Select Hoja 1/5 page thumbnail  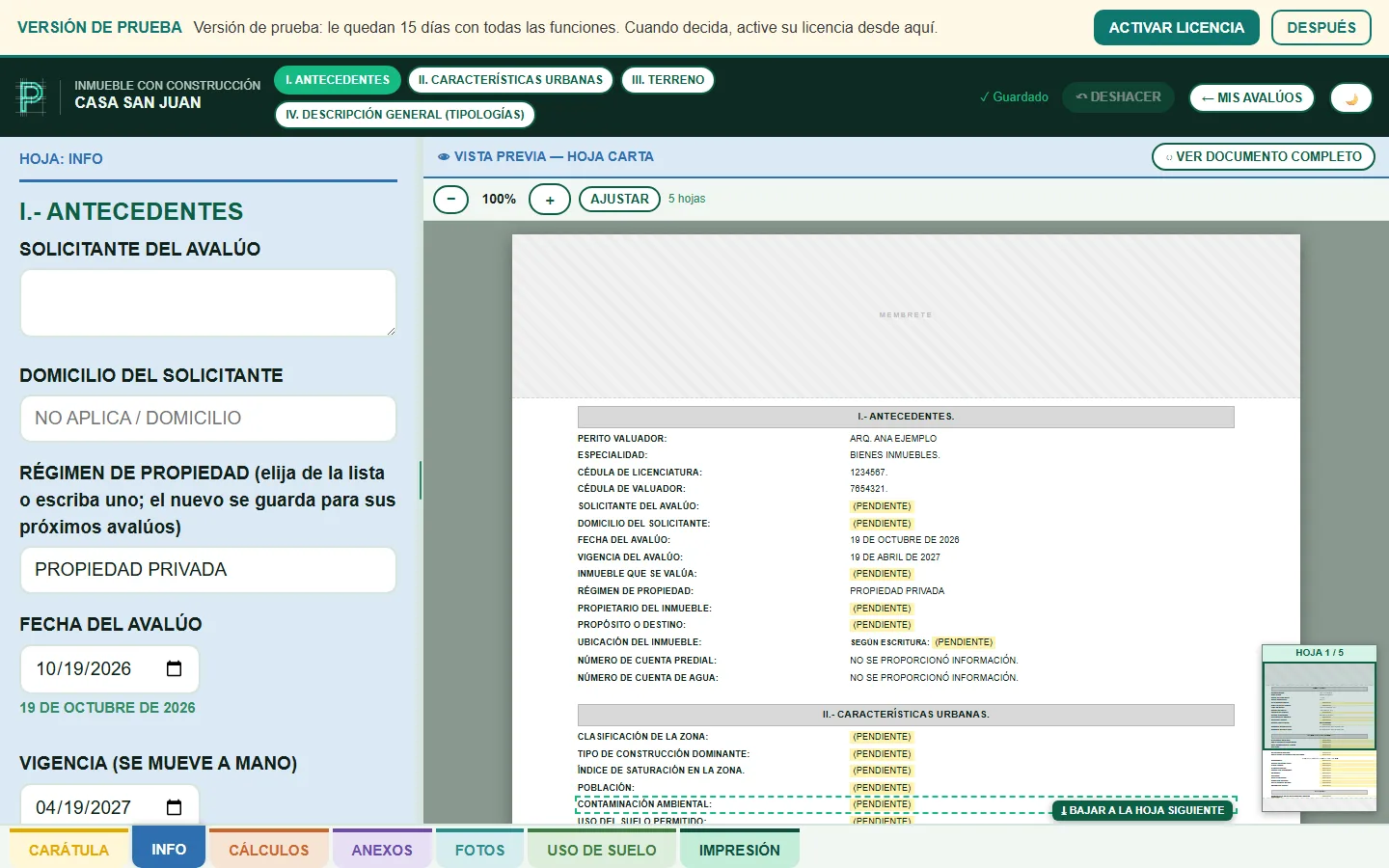click(1319, 698)
